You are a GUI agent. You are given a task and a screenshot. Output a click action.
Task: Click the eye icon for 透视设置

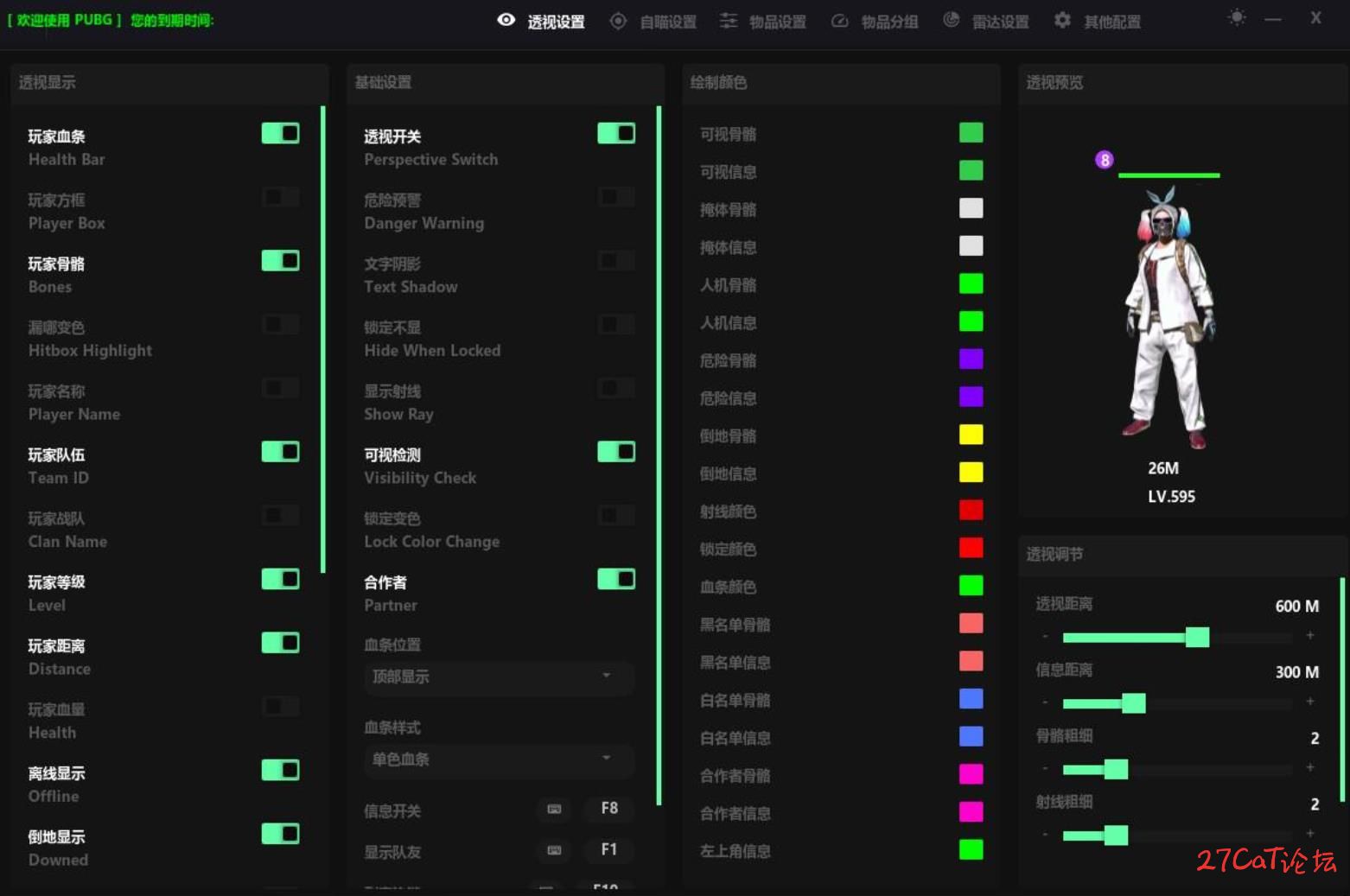pyautogui.click(x=506, y=20)
